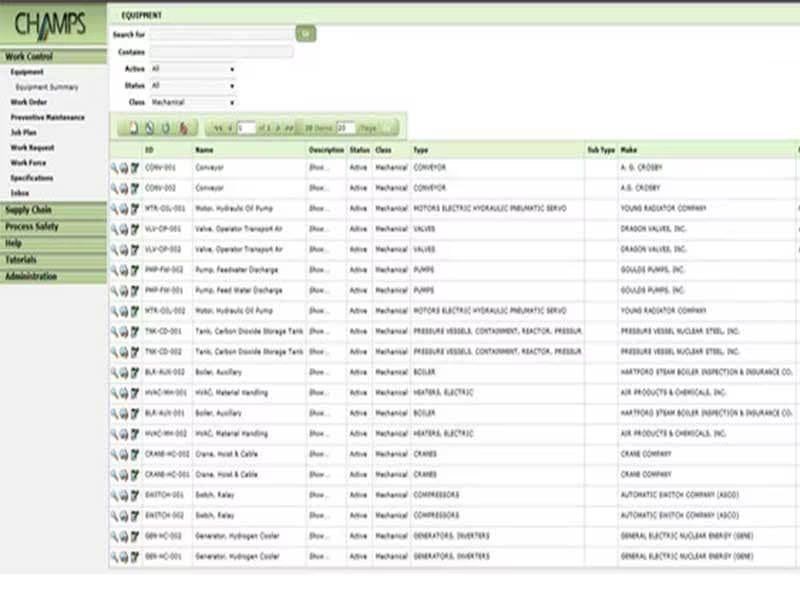800x600 pixels.
Task: Click middle action icon in TNK-CD-001 row
Action: click(124, 332)
